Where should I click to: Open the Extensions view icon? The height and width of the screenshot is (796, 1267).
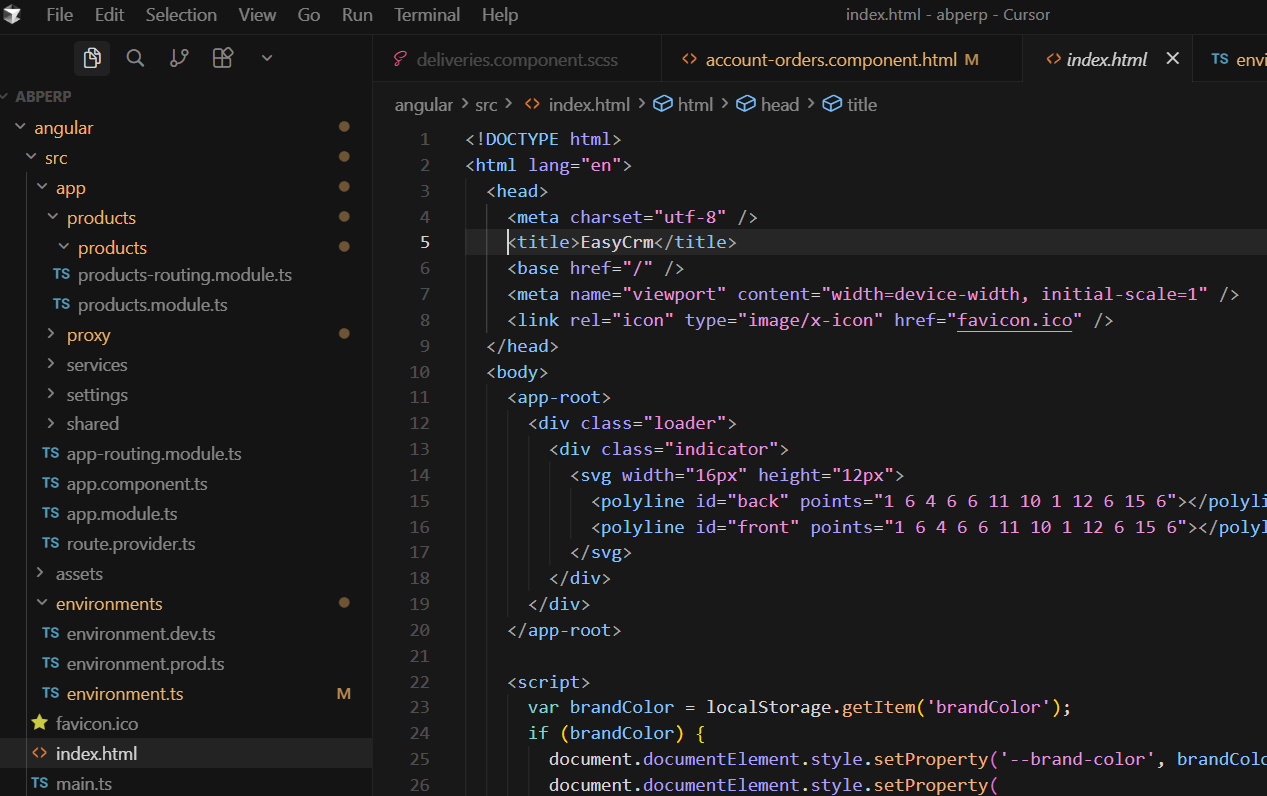[223, 59]
